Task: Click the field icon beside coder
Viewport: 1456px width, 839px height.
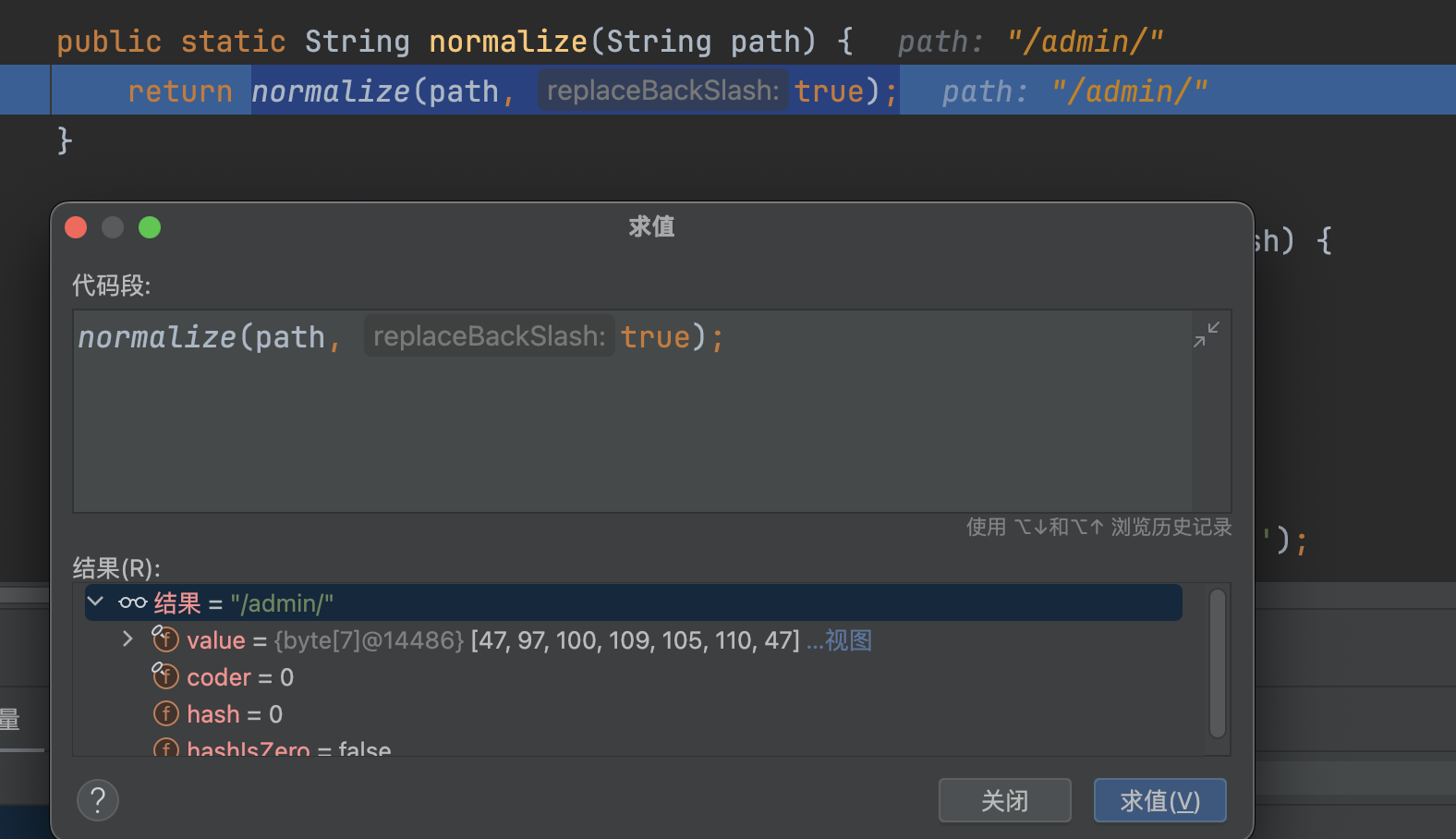Action: coord(165,676)
